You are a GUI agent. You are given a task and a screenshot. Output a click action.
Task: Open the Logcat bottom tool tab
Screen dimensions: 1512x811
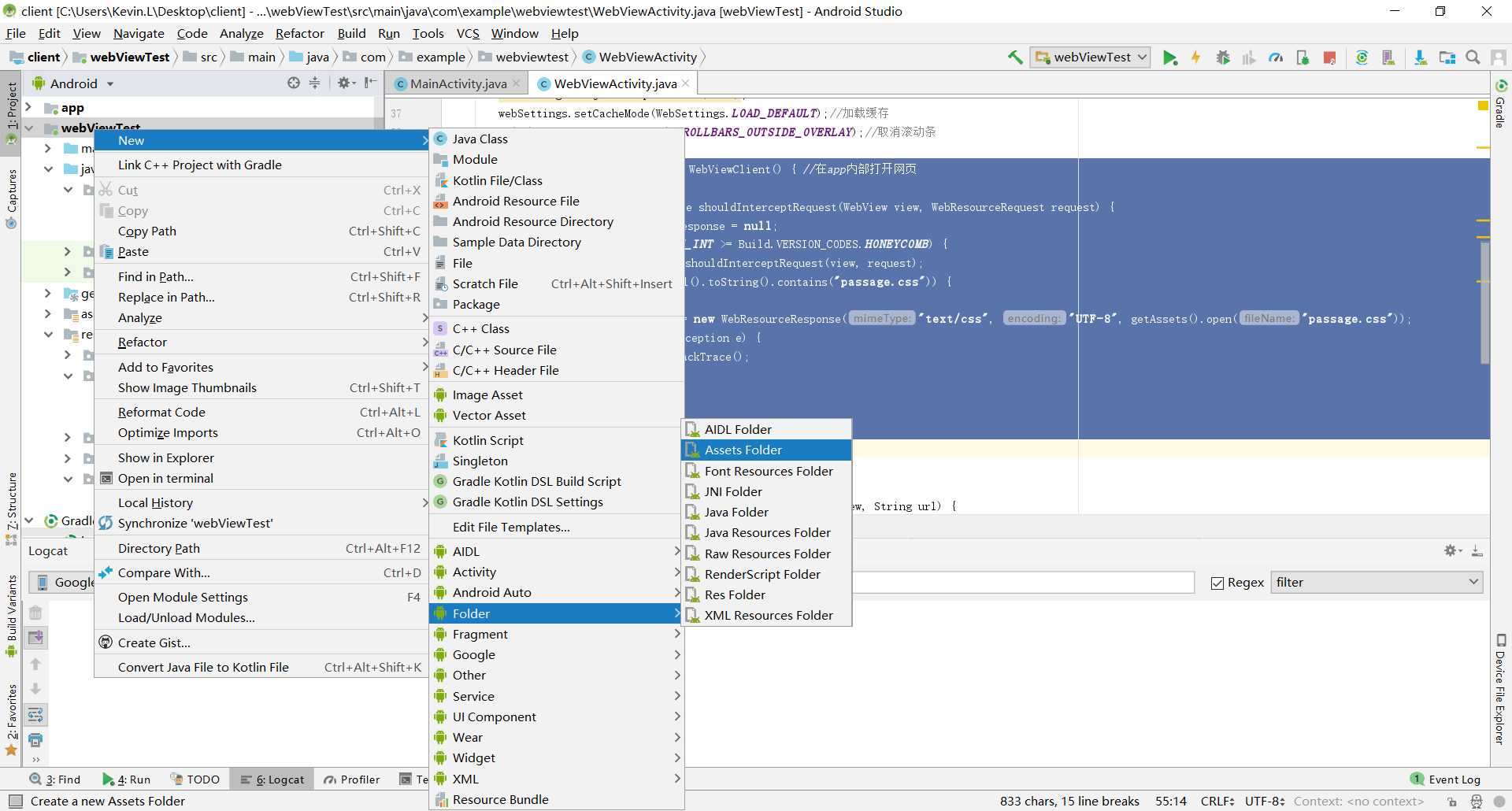tap(272, 780)
